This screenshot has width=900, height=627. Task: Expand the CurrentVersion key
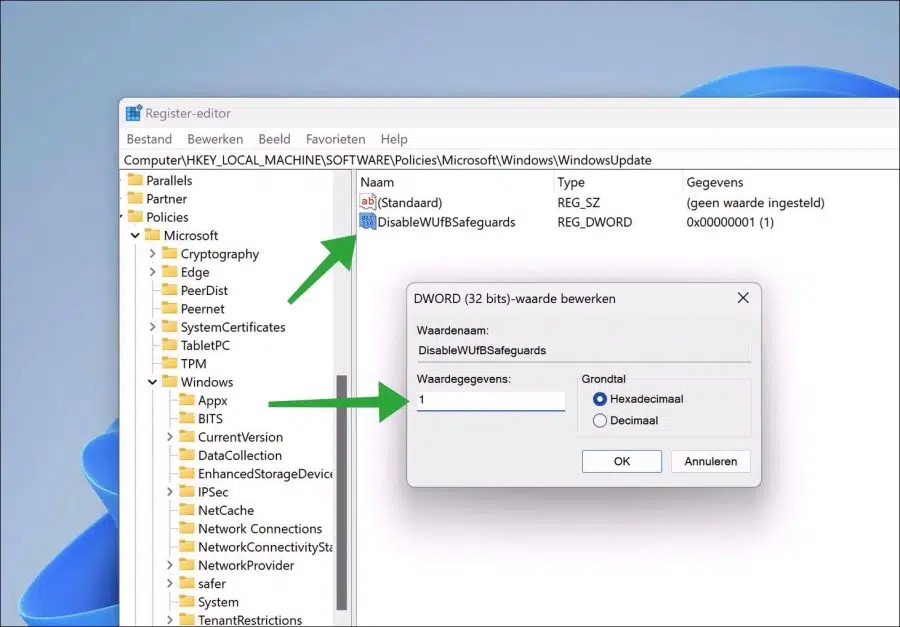[x=170, y=438]
